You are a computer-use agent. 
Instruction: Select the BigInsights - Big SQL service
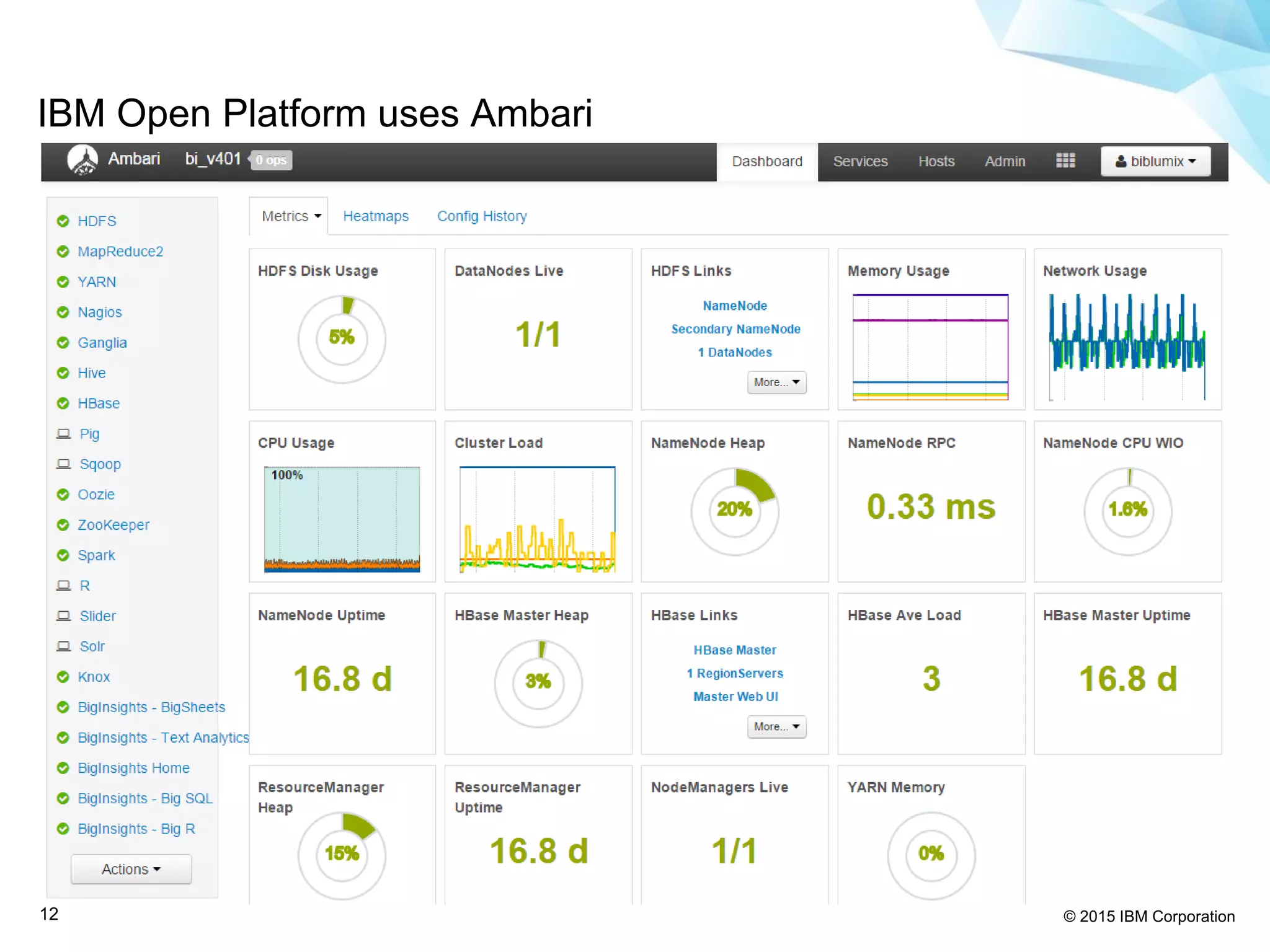click(145, 798)
